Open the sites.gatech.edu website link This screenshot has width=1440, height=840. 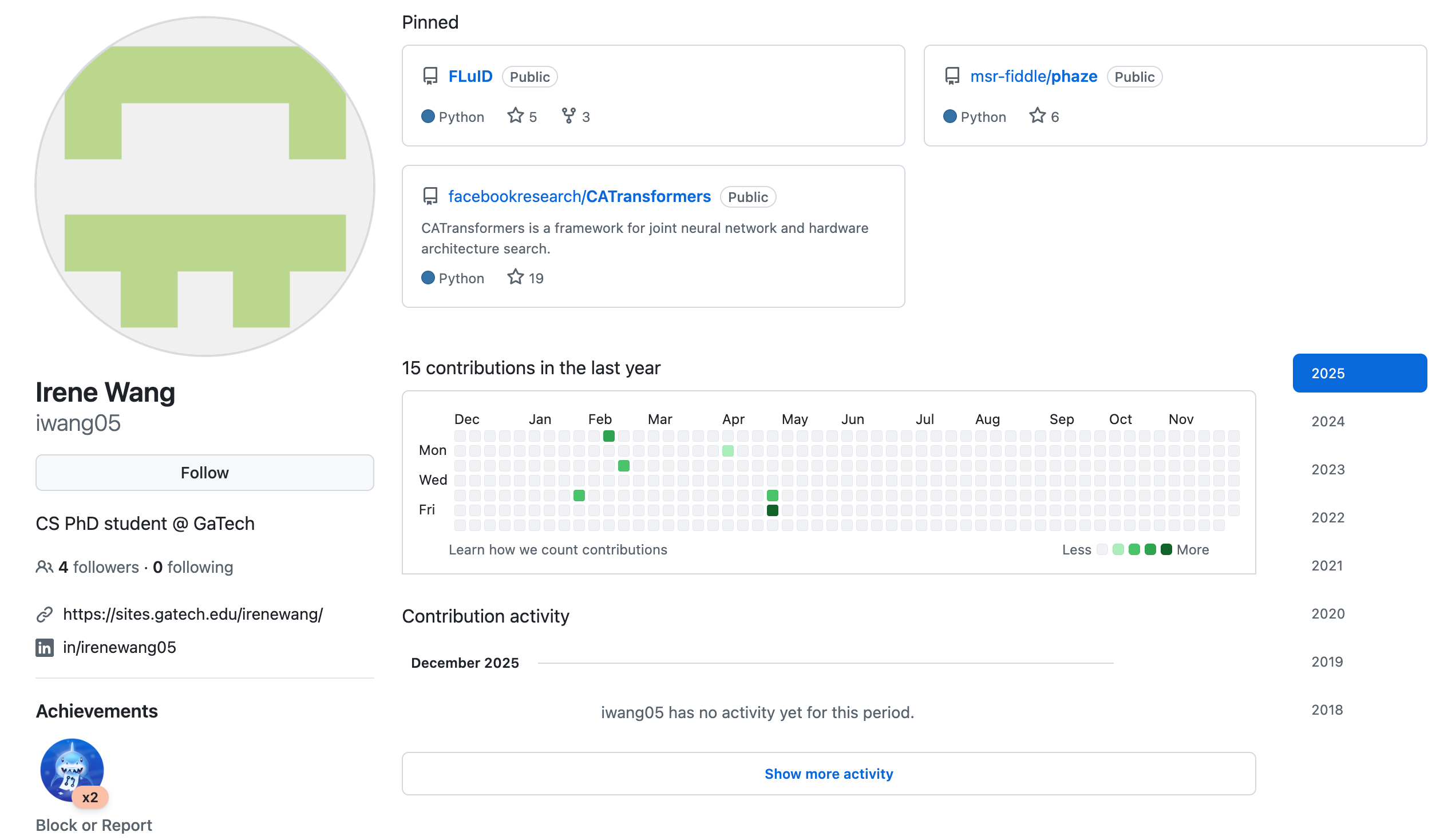pyautogui.click(x=193, y=614)
